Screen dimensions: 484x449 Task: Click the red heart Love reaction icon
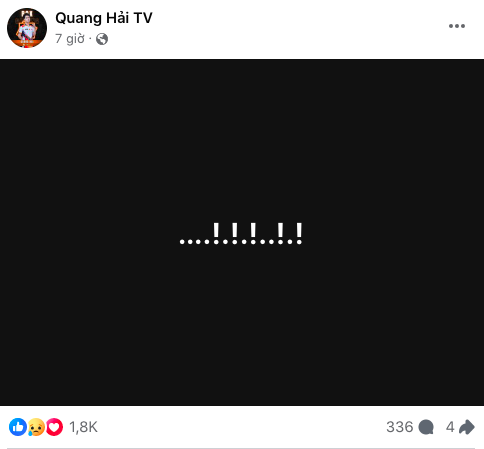[x=54, y=427]
